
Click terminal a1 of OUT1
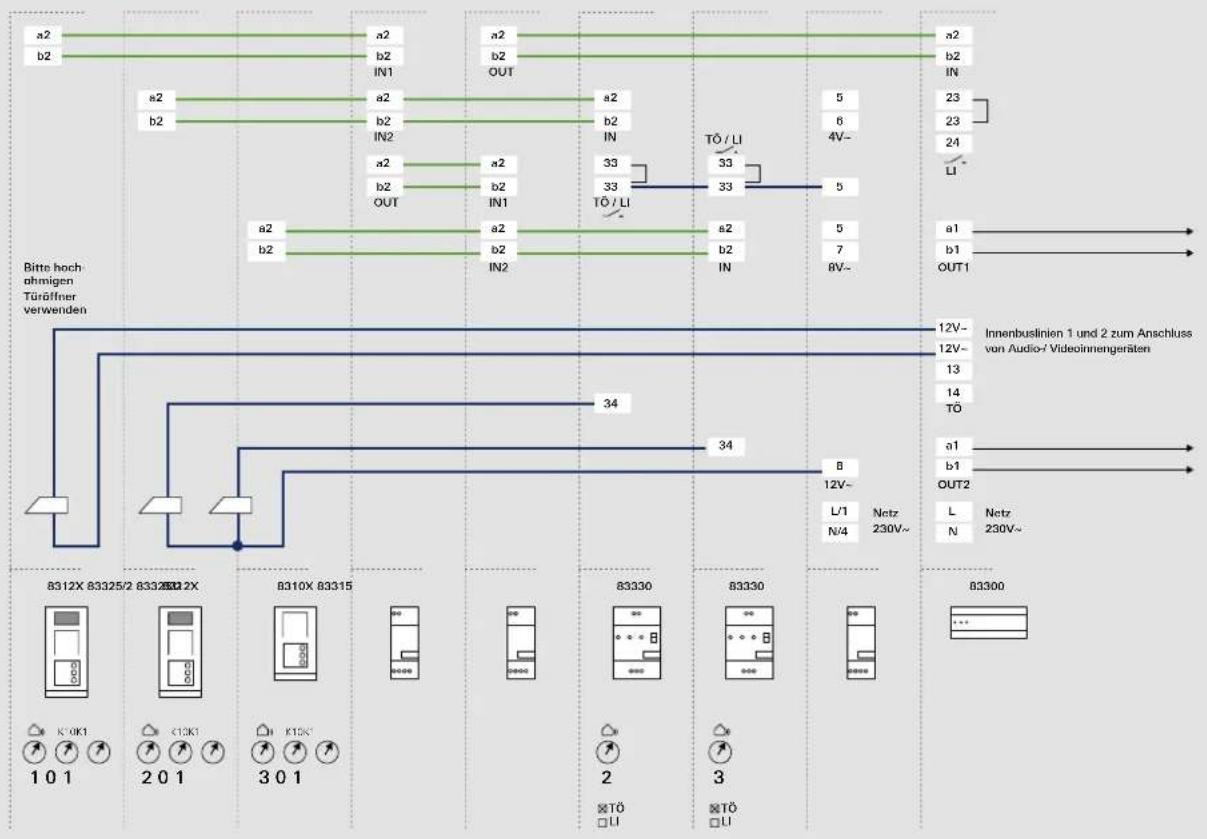point(952,229)
